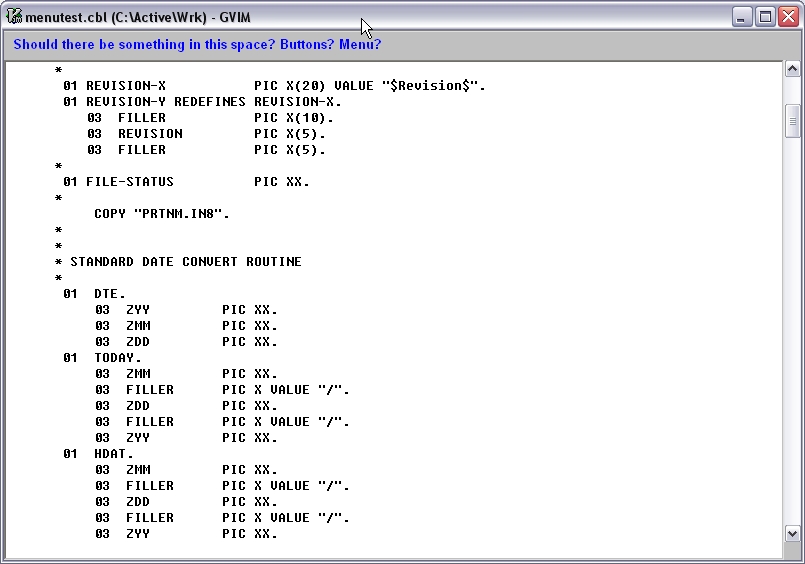Place cursor on REVISION-X in the code
Image resolution: width=805 pixels, height=564 pixels.
click(125, 86)
